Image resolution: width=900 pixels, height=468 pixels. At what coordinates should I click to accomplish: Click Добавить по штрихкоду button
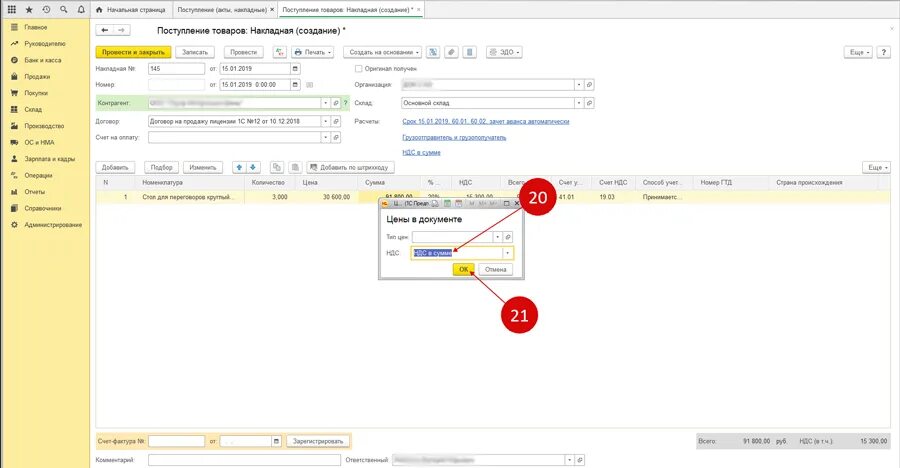pyautogui.click(x=350, y=168)
